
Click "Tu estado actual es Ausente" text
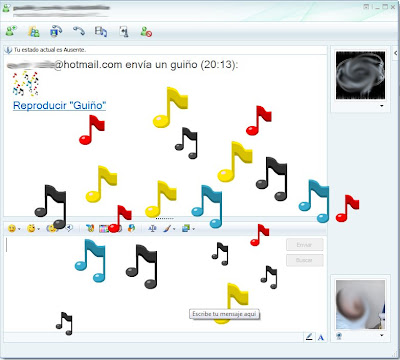[50, 50]
